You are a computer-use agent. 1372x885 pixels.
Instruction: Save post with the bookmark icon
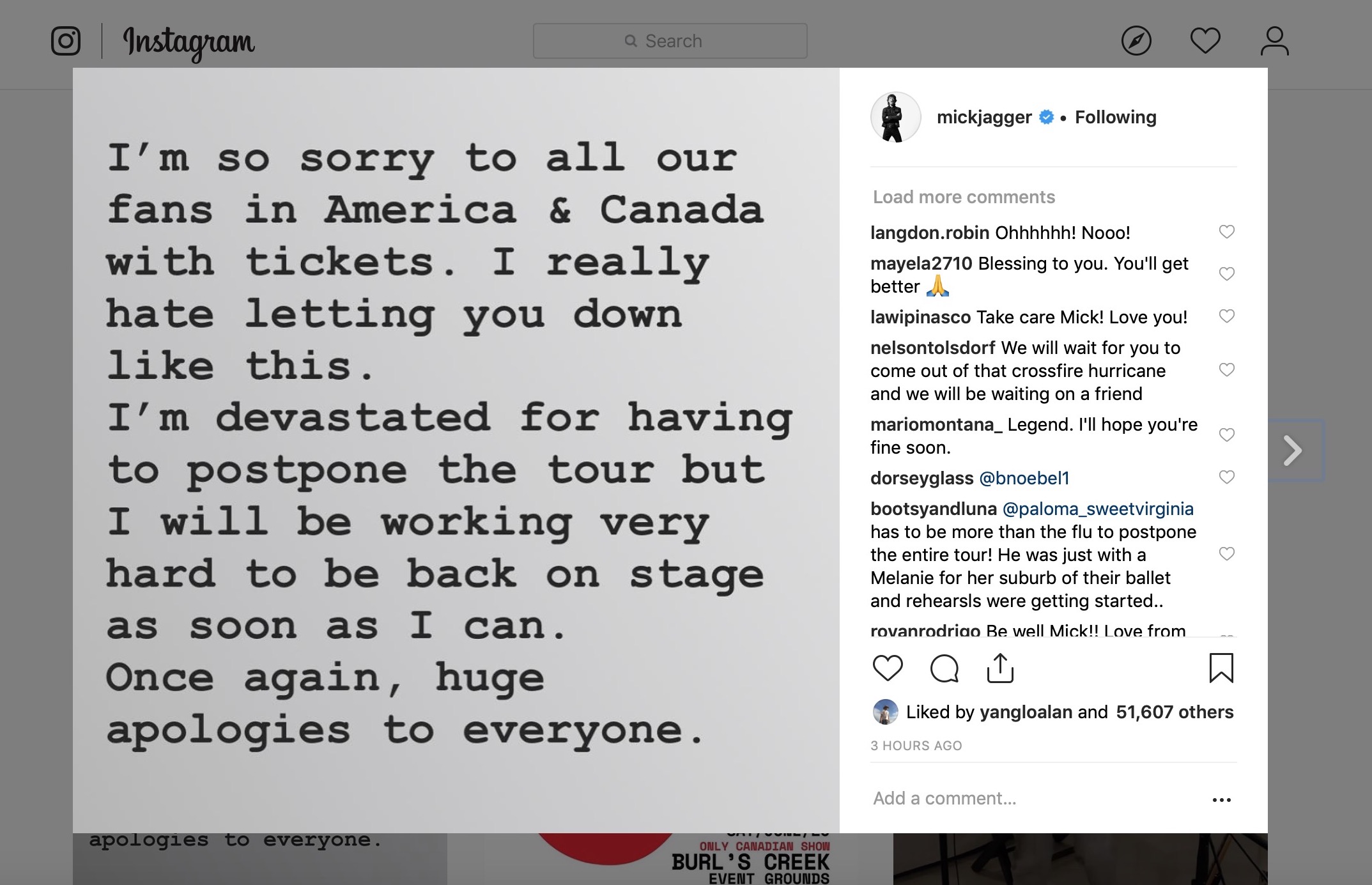pyautogui.click(x=1221, y=668)
